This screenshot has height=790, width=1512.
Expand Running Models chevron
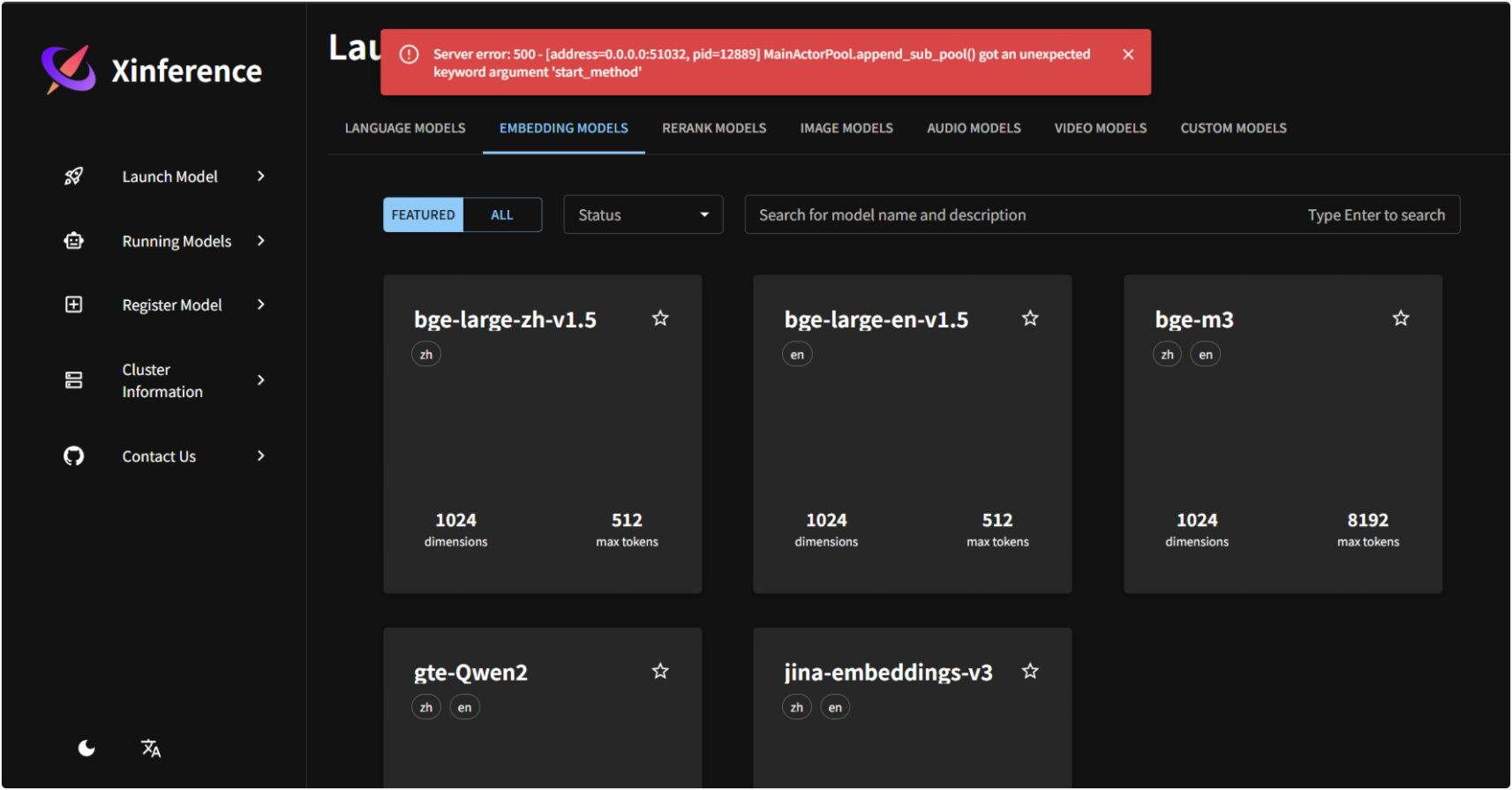[261, 241]
